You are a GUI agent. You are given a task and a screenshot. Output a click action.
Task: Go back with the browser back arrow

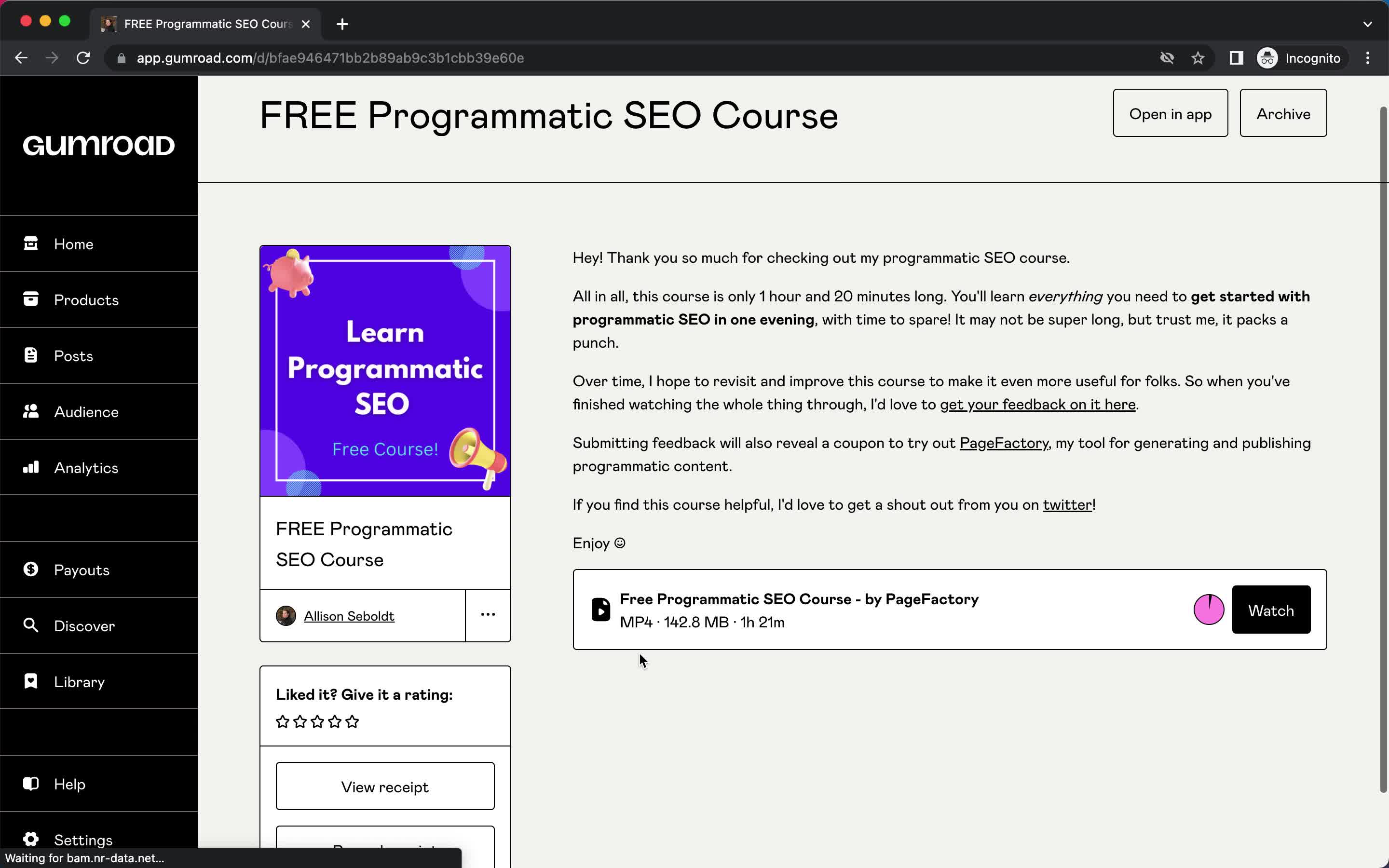(21, 58)
